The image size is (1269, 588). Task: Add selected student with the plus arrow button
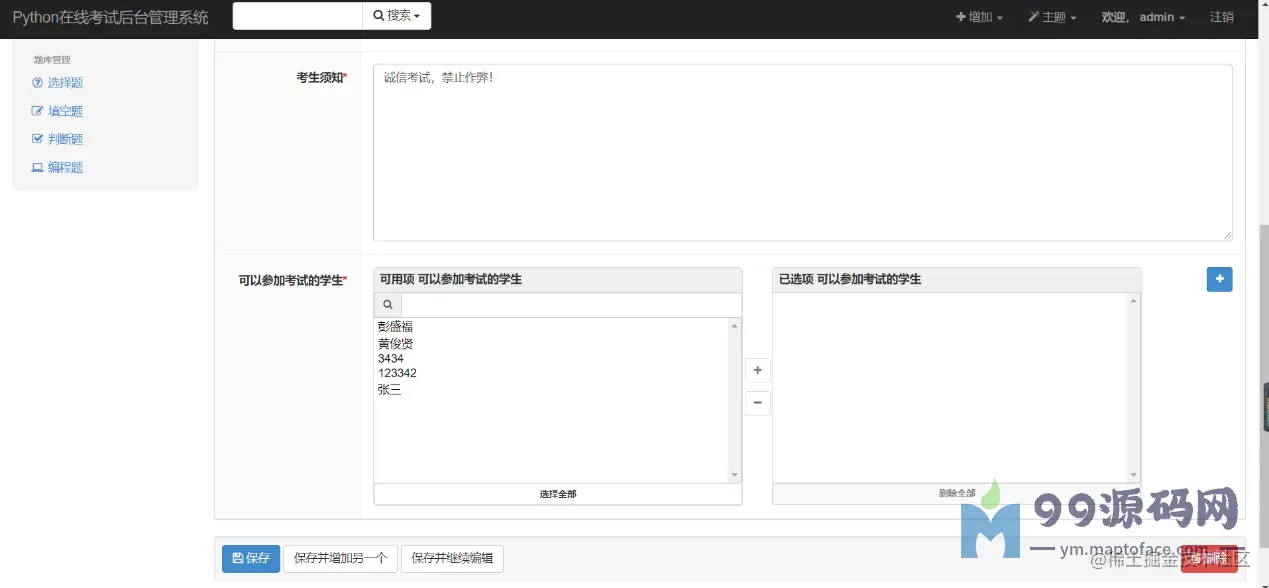757,370
